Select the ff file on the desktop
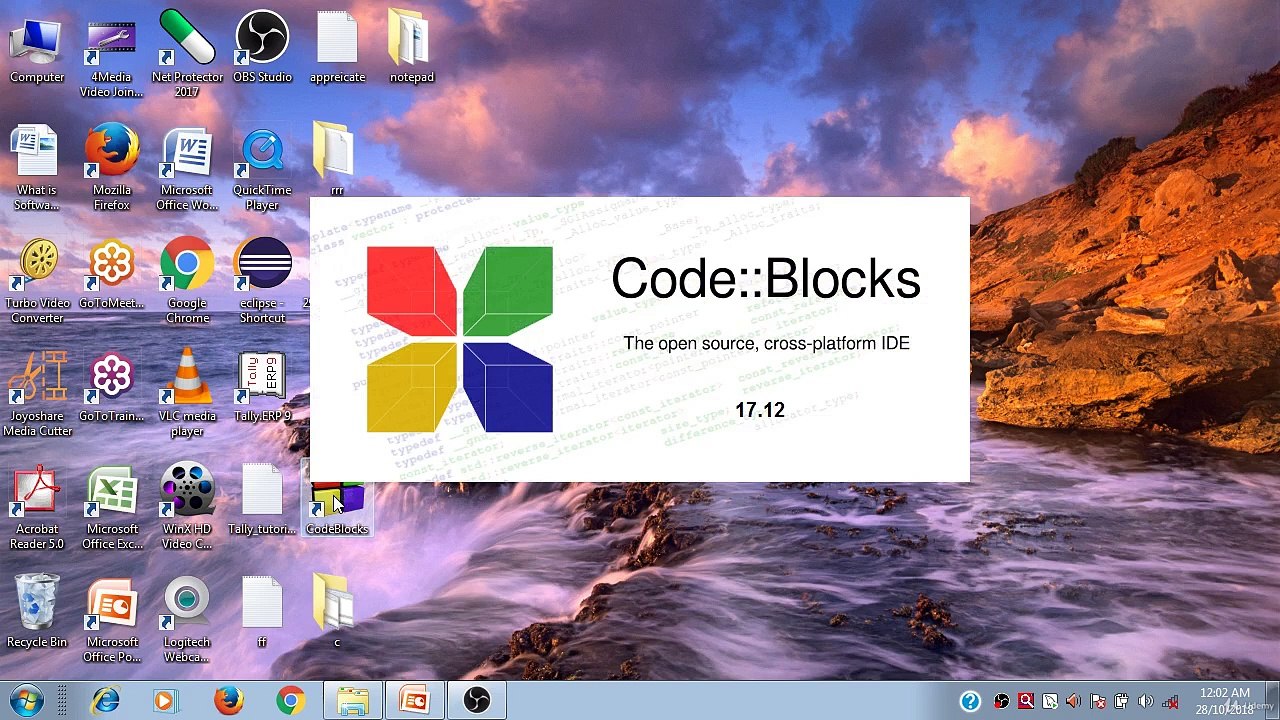This screenshot has width=1280, height=720. pos(262,613)
